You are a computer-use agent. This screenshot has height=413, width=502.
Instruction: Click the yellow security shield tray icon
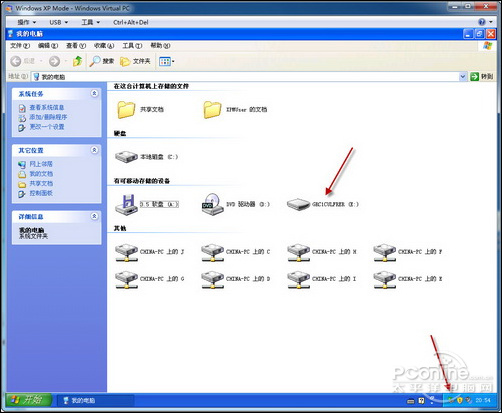(460, 400)
